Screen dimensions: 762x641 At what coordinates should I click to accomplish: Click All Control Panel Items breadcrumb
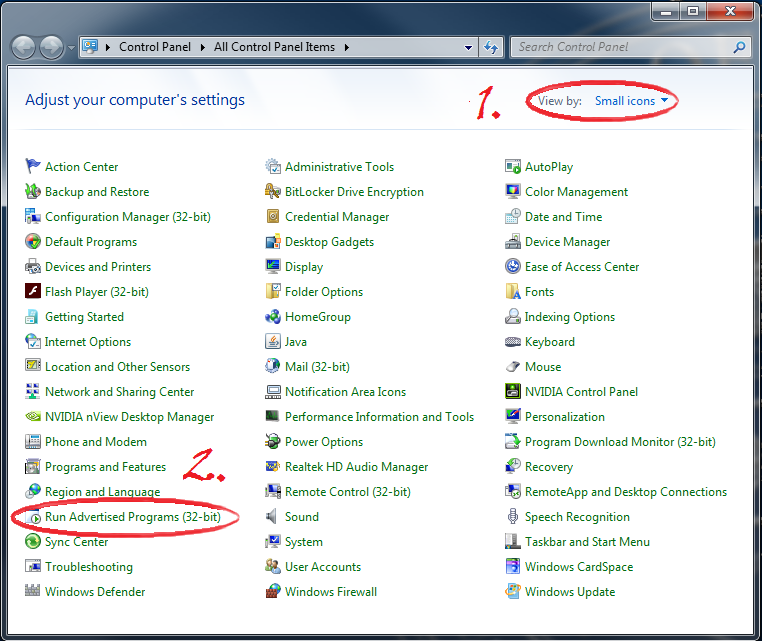pyautogui.click(x=275, y=47)
